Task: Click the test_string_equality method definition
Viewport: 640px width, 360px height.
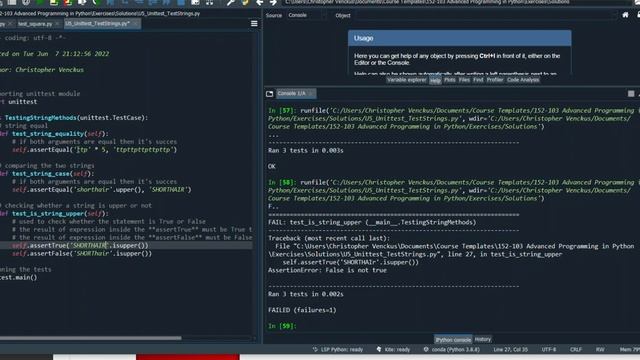Action: pos(54,133)
